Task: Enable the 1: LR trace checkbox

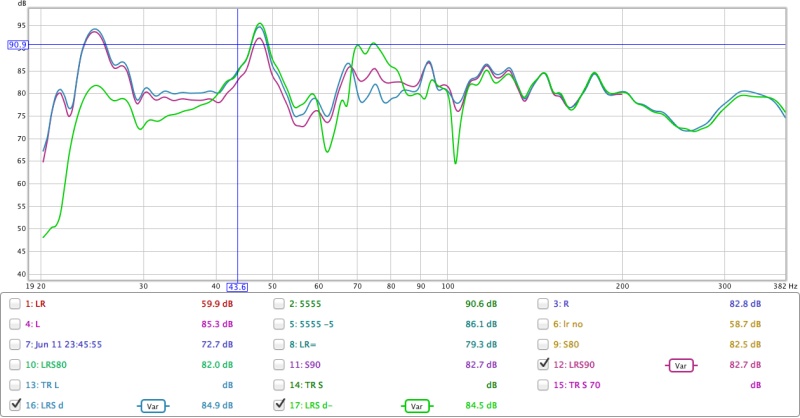Action: [15, 304]
